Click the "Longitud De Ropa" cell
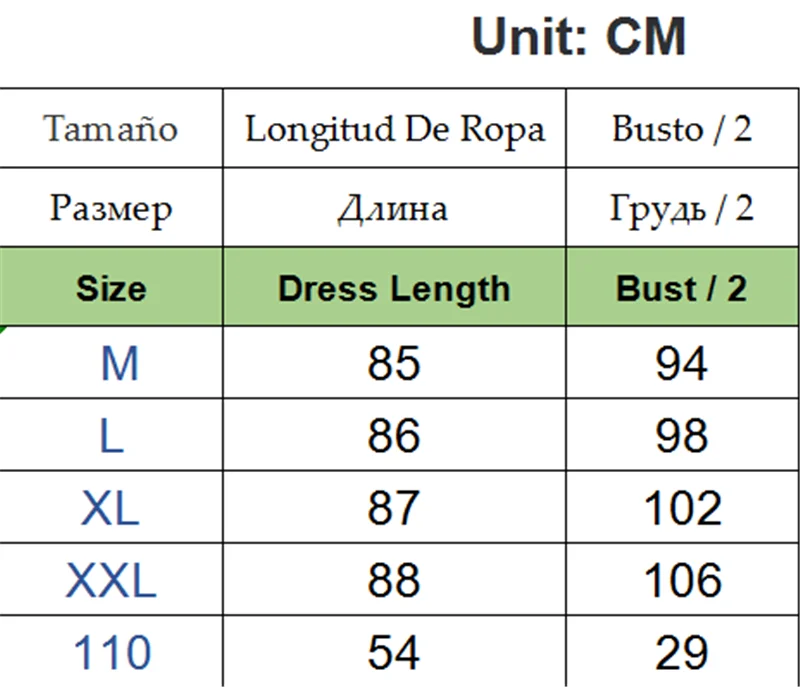800x687 pixels. coord(395,129)
